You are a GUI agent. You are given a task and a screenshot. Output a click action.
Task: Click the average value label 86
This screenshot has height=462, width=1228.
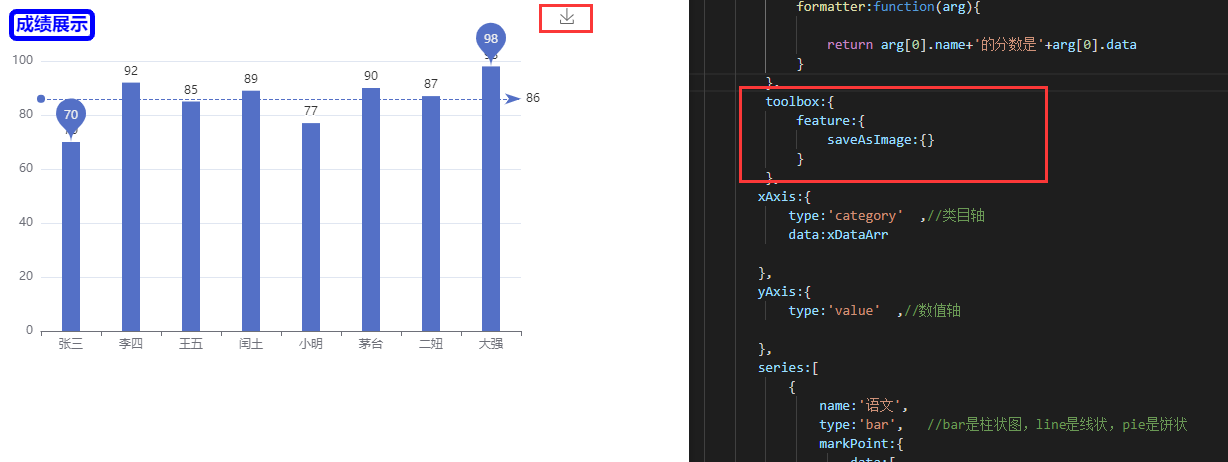(x=533, y=98)
